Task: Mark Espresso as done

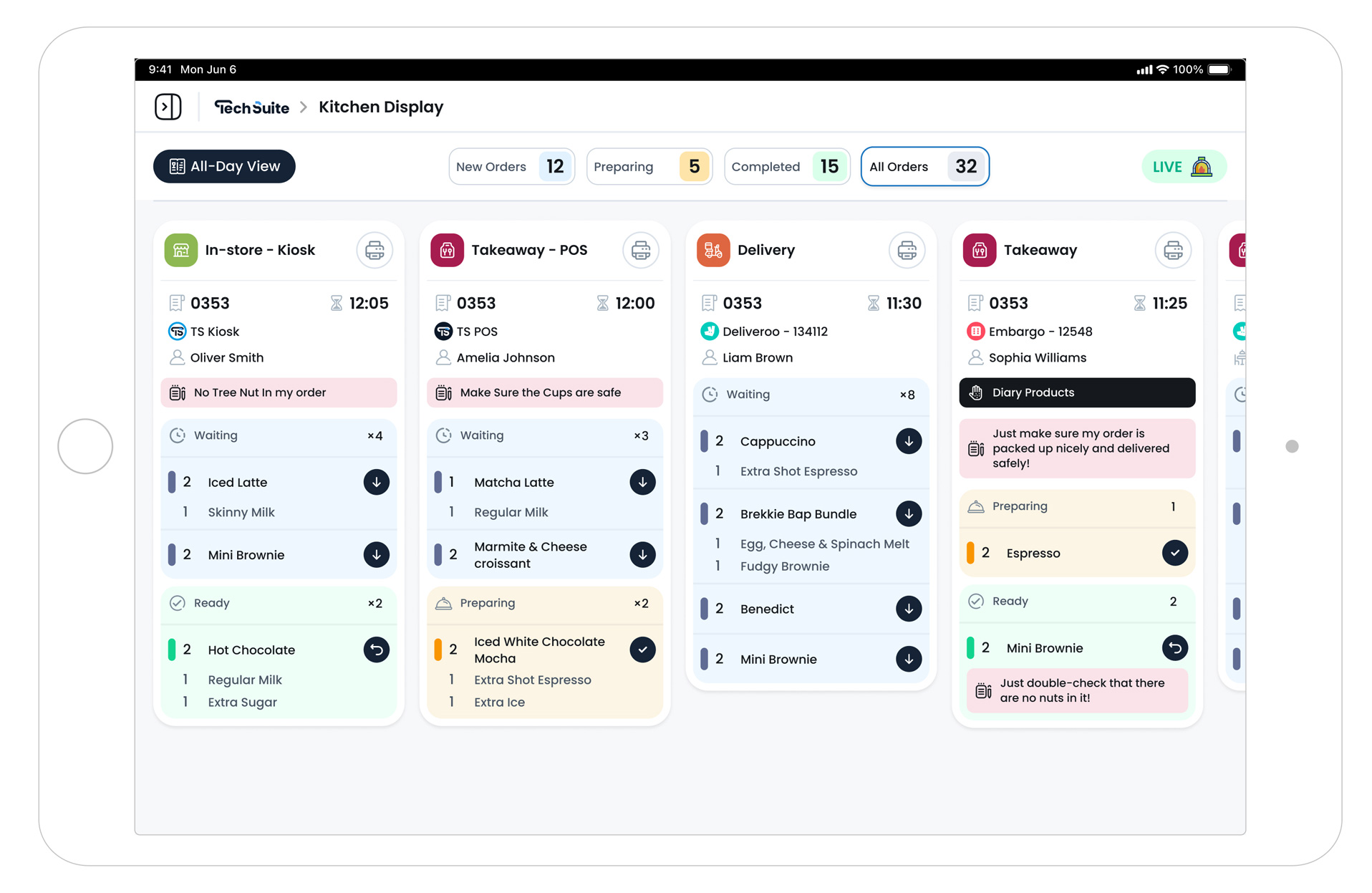Action: pos(1174,553)
